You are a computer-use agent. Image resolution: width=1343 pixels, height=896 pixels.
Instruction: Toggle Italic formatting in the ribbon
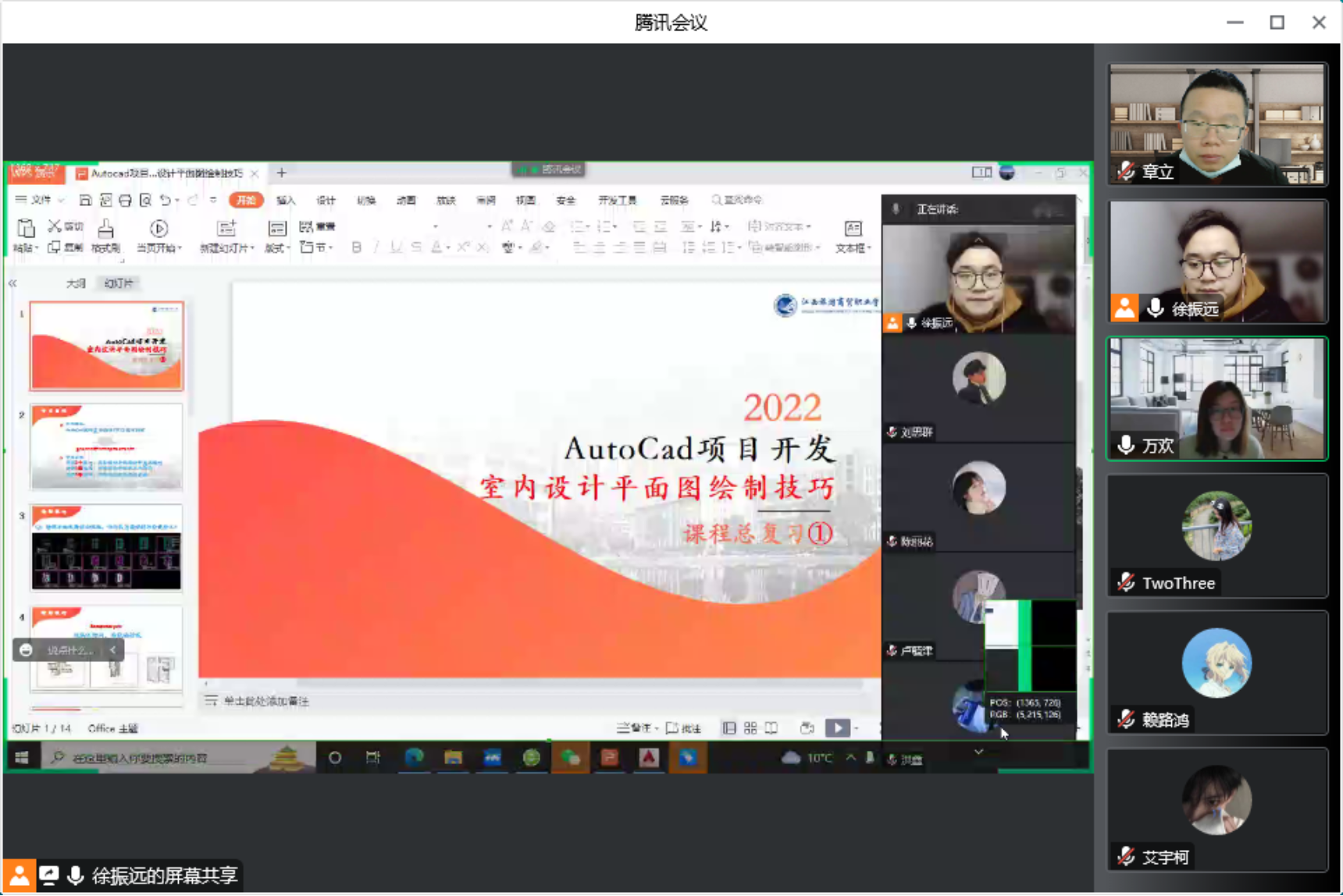pyautogui.click(x=376, y=247)
